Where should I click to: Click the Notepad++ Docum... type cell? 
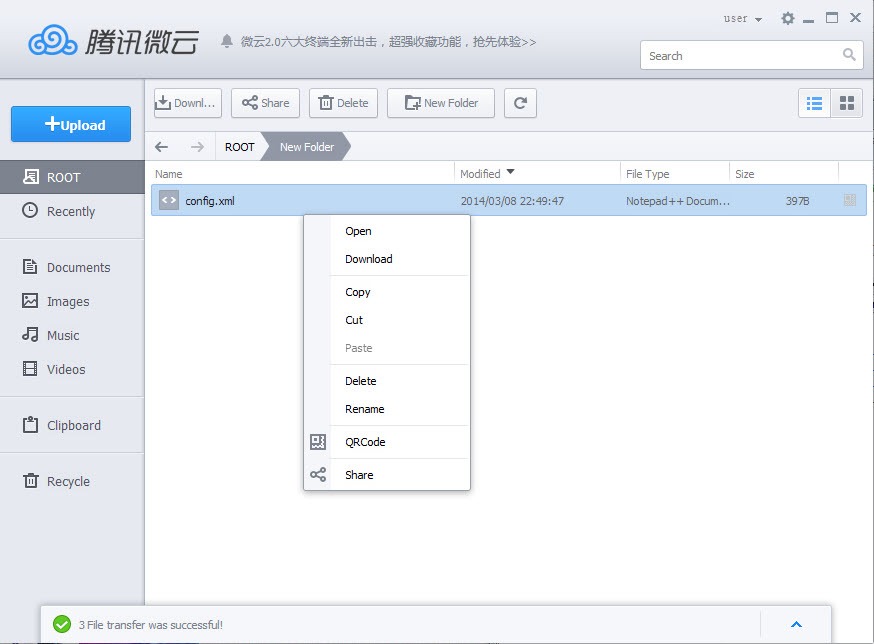pyautogui.click(x=677, y=201)
